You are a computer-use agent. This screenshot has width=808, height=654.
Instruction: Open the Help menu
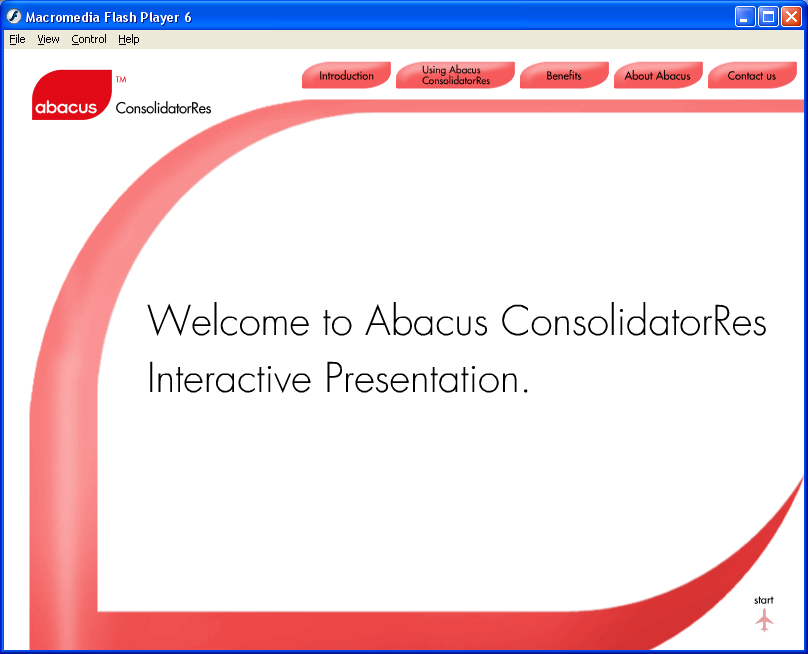(128, 39)
